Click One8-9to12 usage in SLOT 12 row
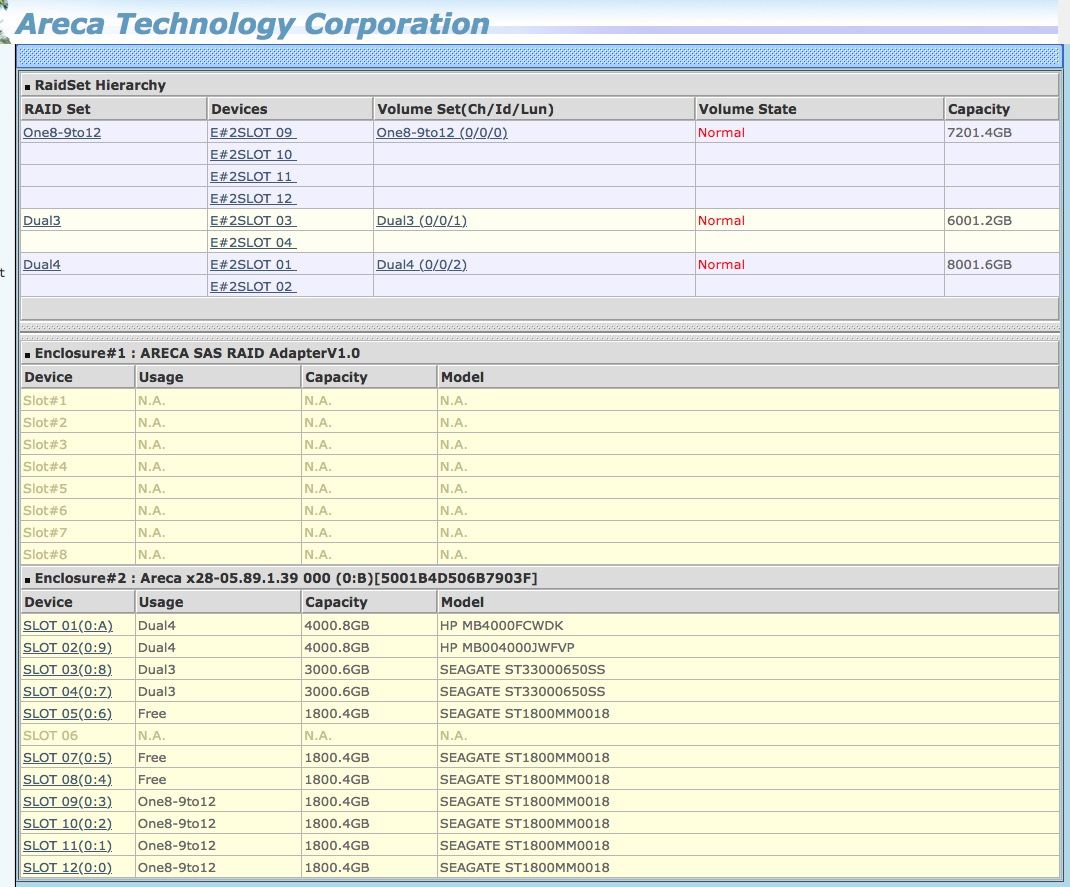The width and height of the screenshot is (1070, 887). pyautogui.click(x=177, y=867)
